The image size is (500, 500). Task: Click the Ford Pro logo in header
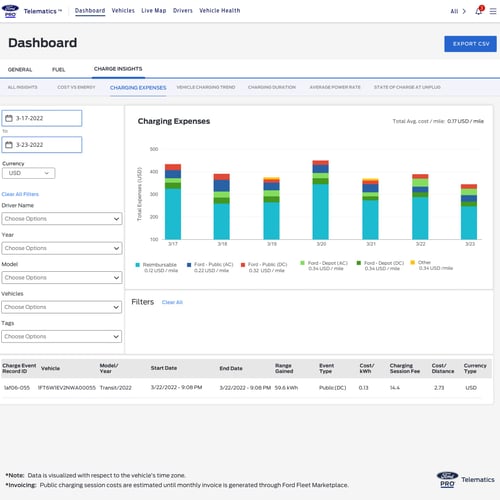pos(11,11)
